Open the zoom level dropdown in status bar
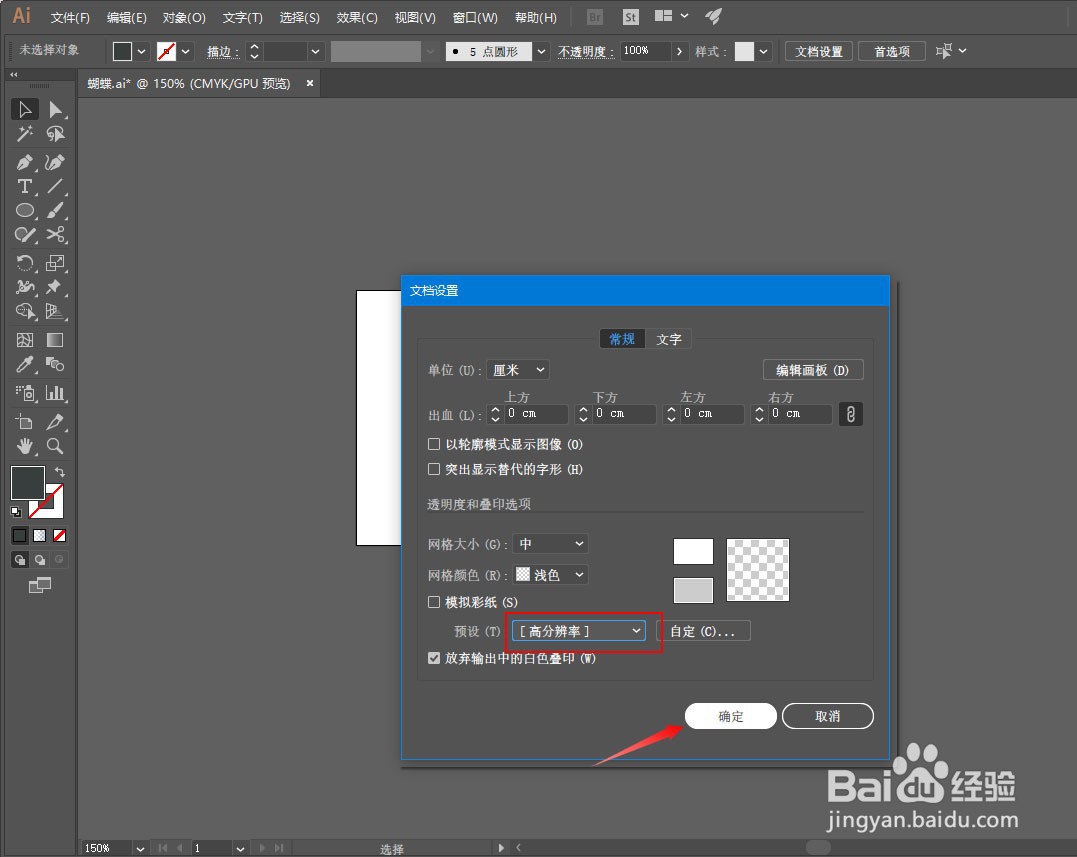 point(140,849)
